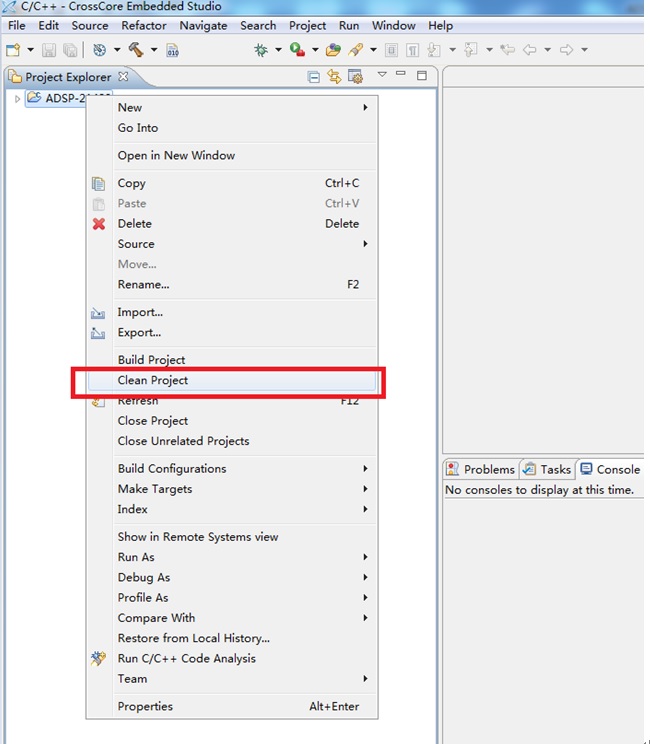Click Delete with red X icon
This screenshot has width=650, height=744.
point(232,224)
